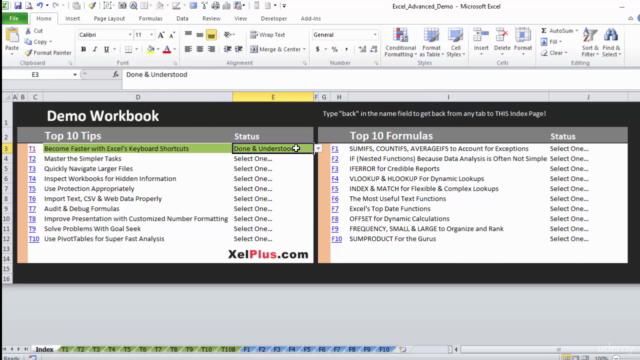
Task: Open the Format cells menu
Action: pyautogui.click(x=523, y=42)
